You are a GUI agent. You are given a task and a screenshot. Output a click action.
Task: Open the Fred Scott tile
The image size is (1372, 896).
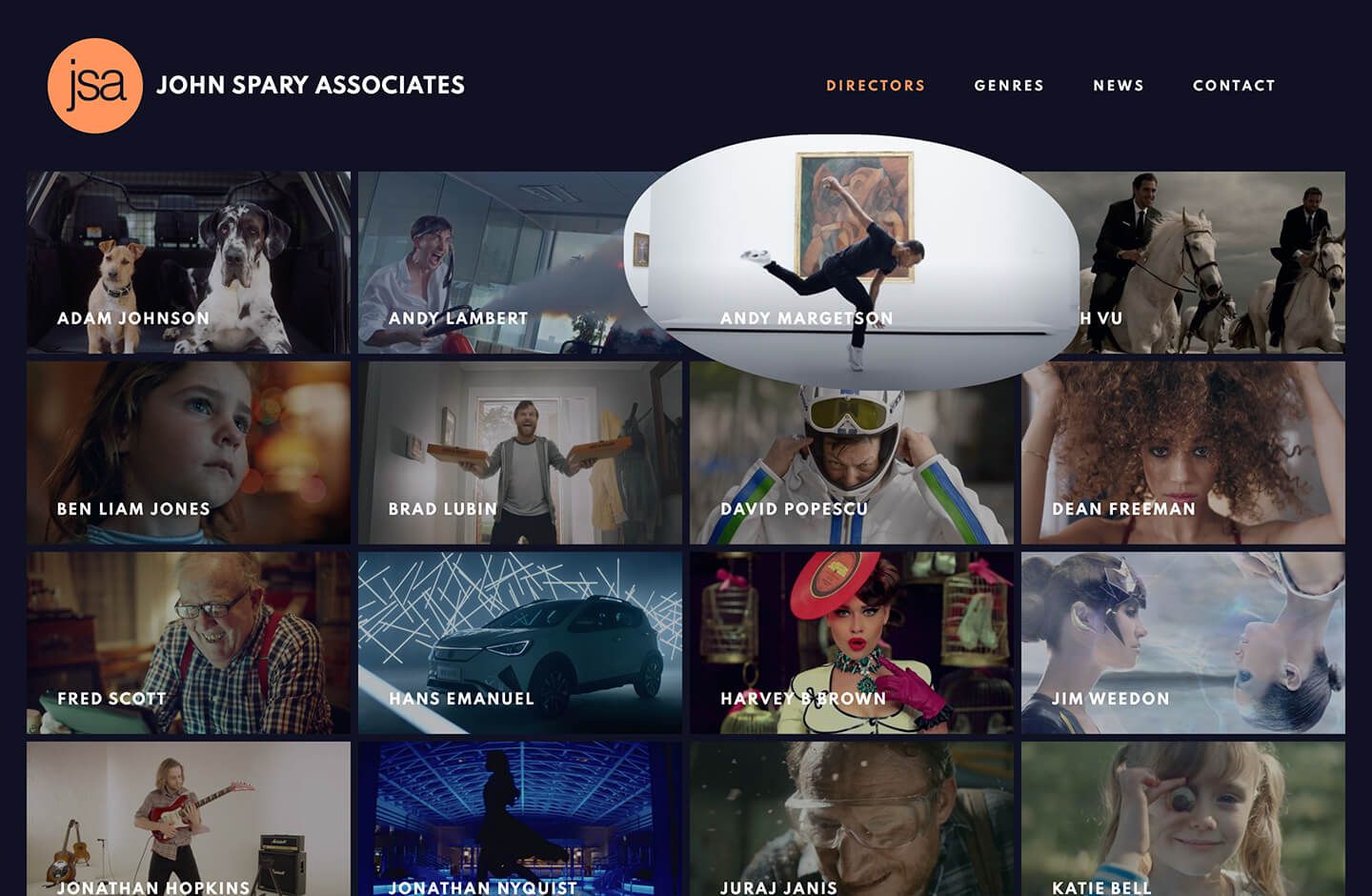point(189,642)
